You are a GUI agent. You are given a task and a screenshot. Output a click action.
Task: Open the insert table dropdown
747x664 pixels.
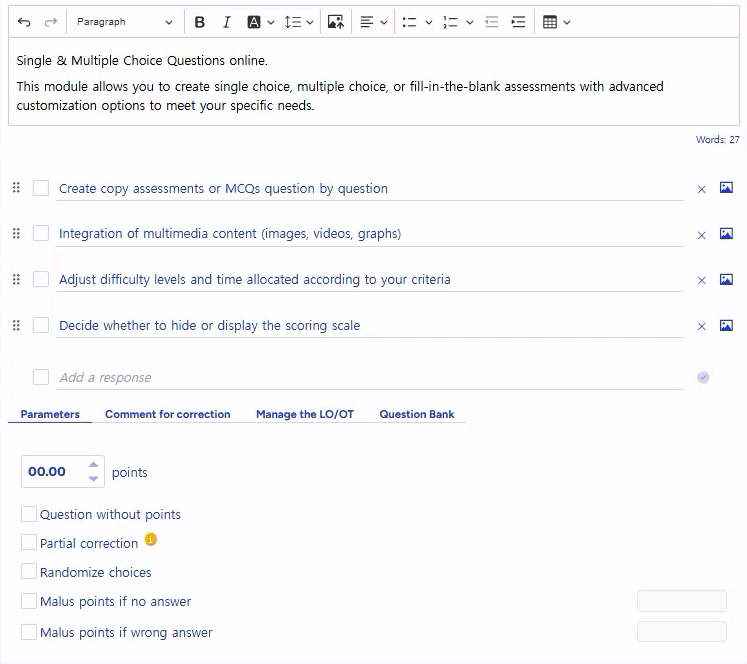click(x=556, y=22)
